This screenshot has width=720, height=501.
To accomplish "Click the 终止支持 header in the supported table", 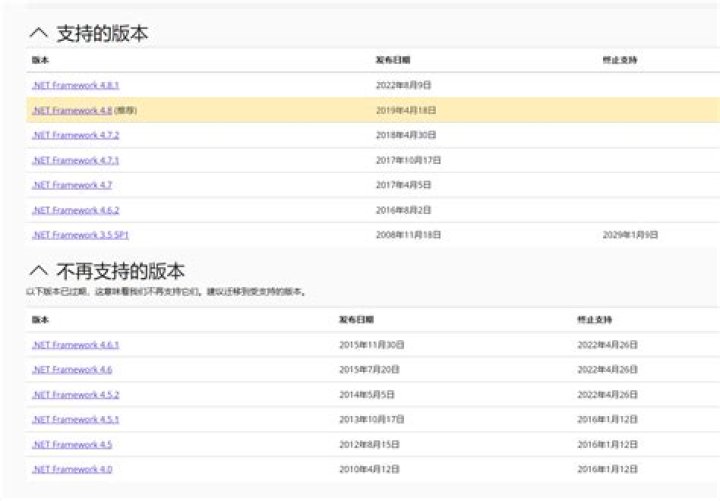I will pyautogui.click(x=620, y=60).
